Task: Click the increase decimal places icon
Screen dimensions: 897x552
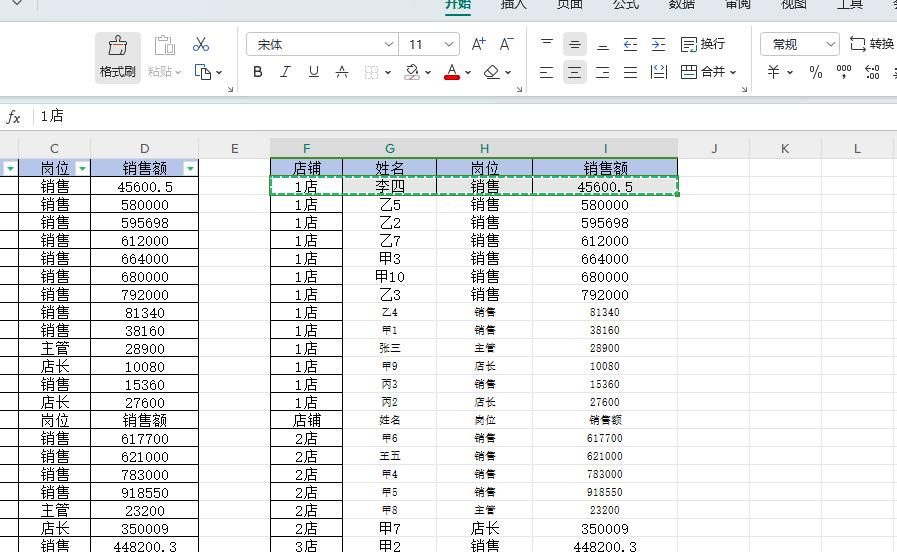Action: [872, 72]
